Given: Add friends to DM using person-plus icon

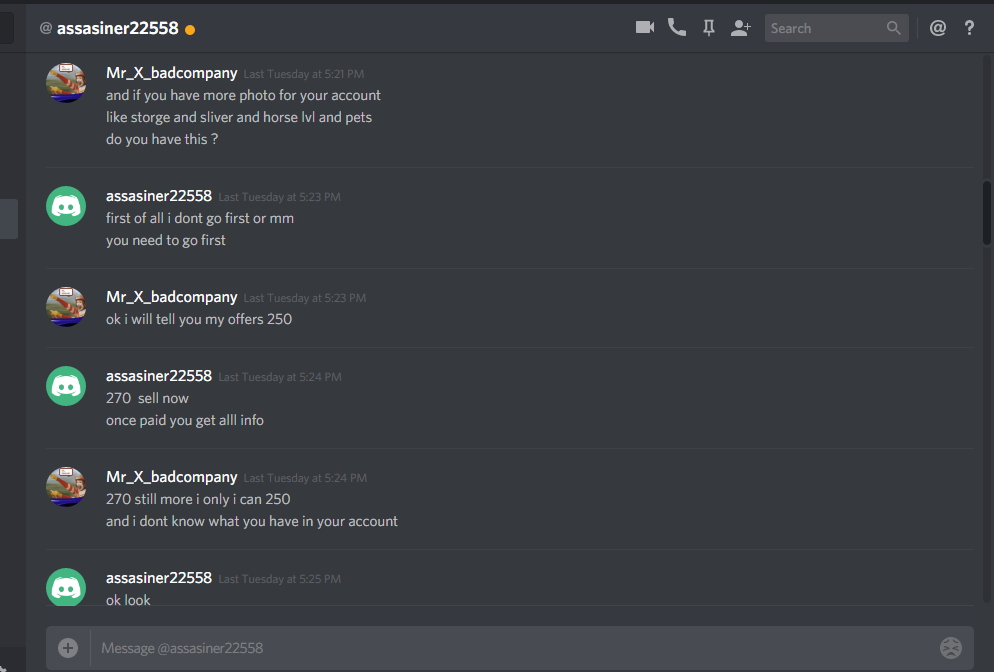Looking at the screenshot, I should coord(740,28).
